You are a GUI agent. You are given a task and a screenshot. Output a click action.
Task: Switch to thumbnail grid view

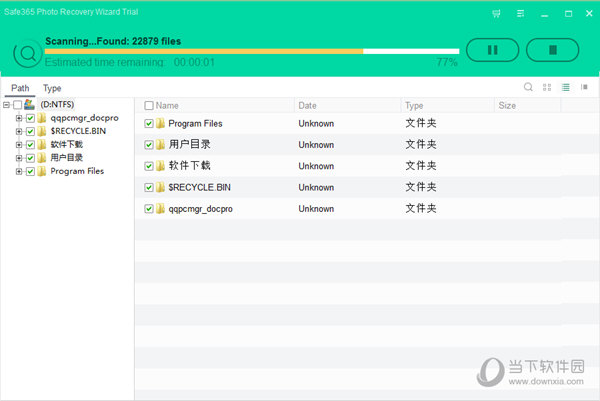(547, 87)
